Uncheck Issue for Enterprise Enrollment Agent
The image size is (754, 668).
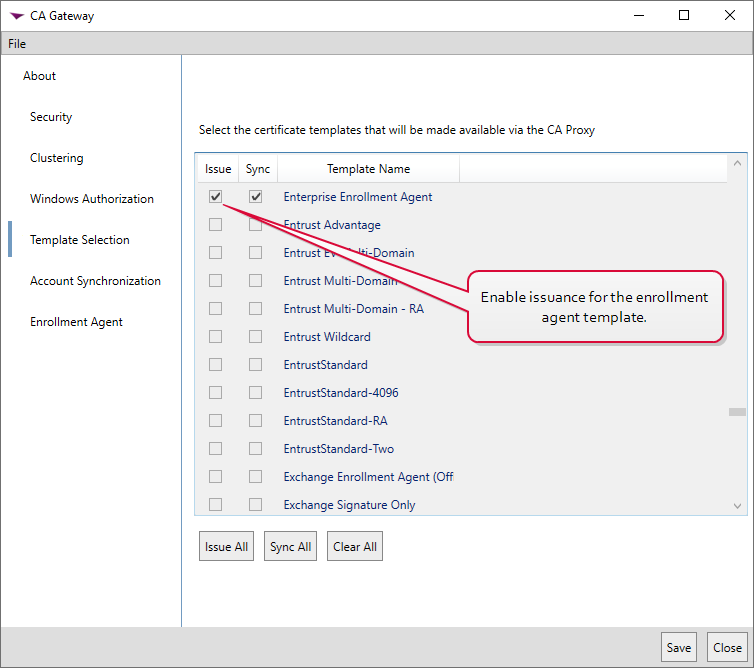[216, 197]
